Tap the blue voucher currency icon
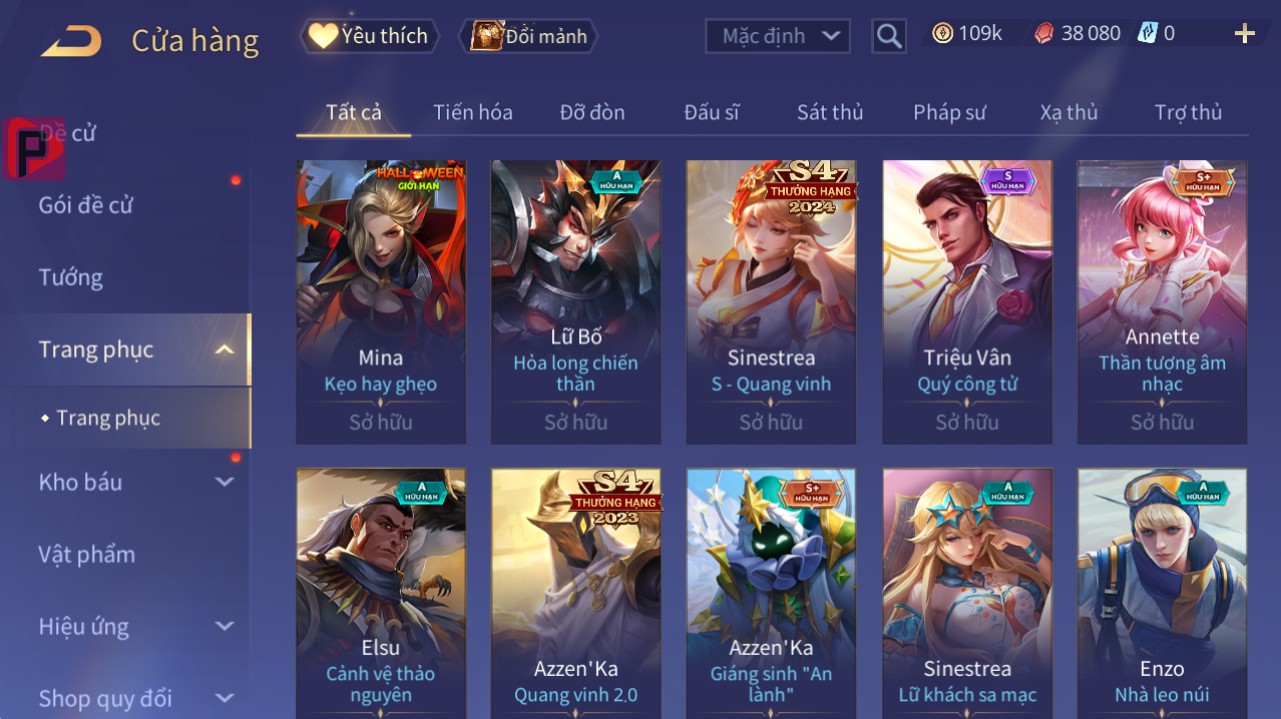This screenshot has width=1281, height=719. point(1147,33)
